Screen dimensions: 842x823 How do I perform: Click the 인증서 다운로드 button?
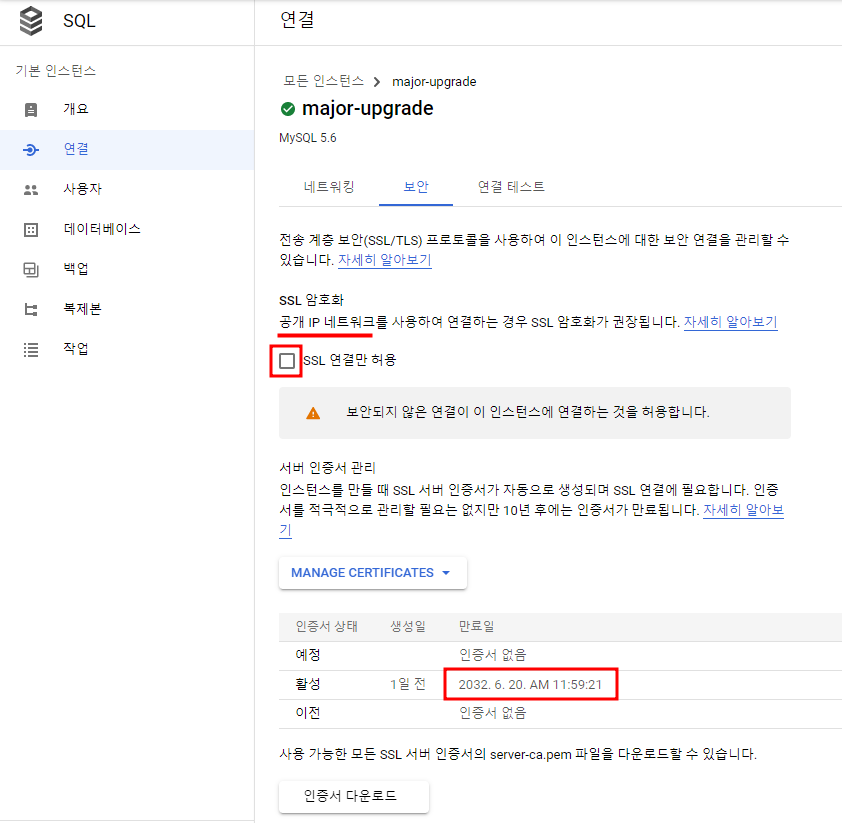click(x=353, y=796)
